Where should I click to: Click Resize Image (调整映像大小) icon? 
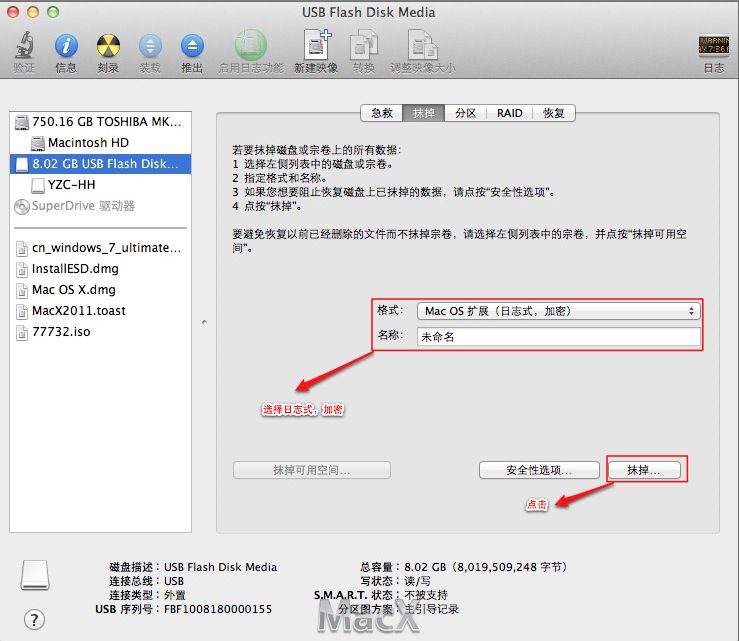[x=423, y=45]
